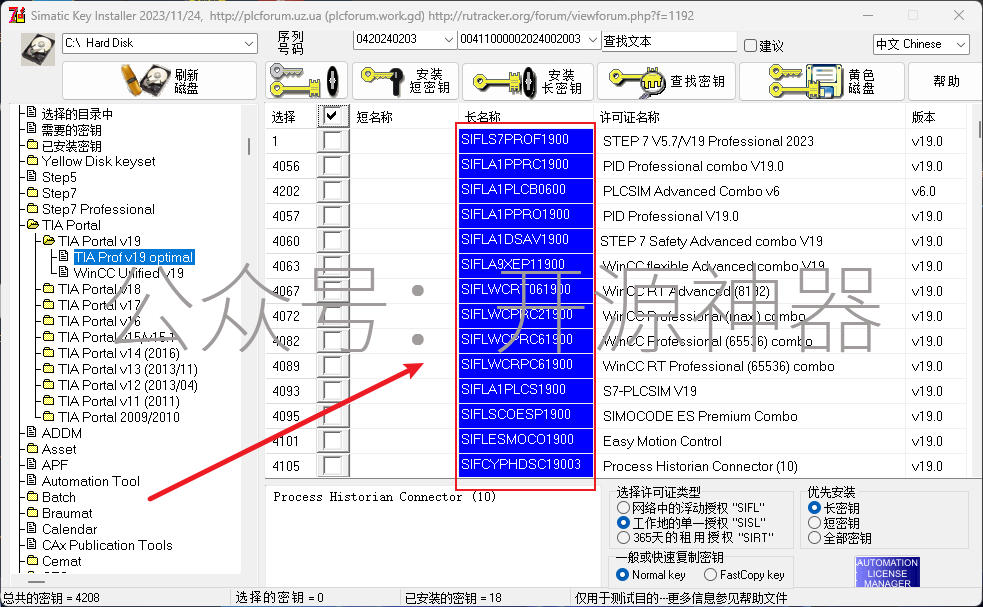
Task: Open Automation License Manager logo
Action: (x=887, y=572)
